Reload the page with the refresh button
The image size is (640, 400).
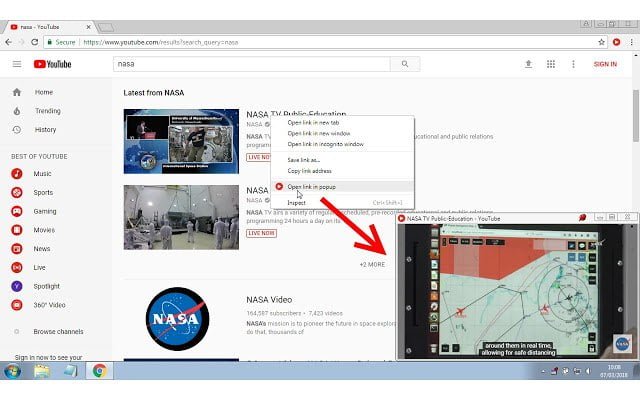point(35,42)
